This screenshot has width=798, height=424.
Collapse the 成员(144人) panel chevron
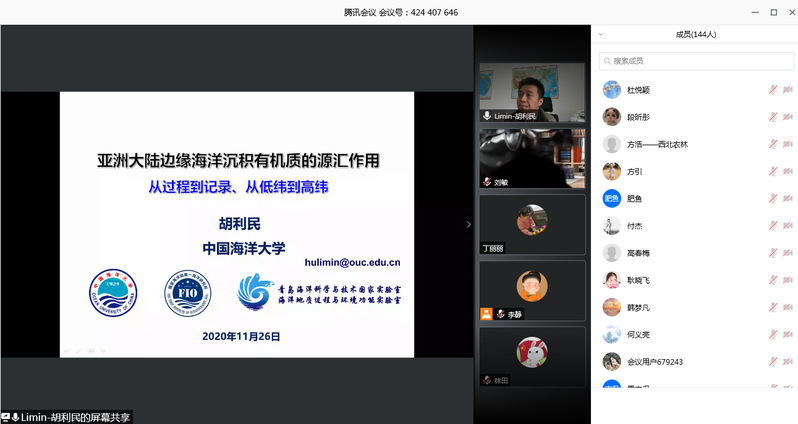(600, 34)
